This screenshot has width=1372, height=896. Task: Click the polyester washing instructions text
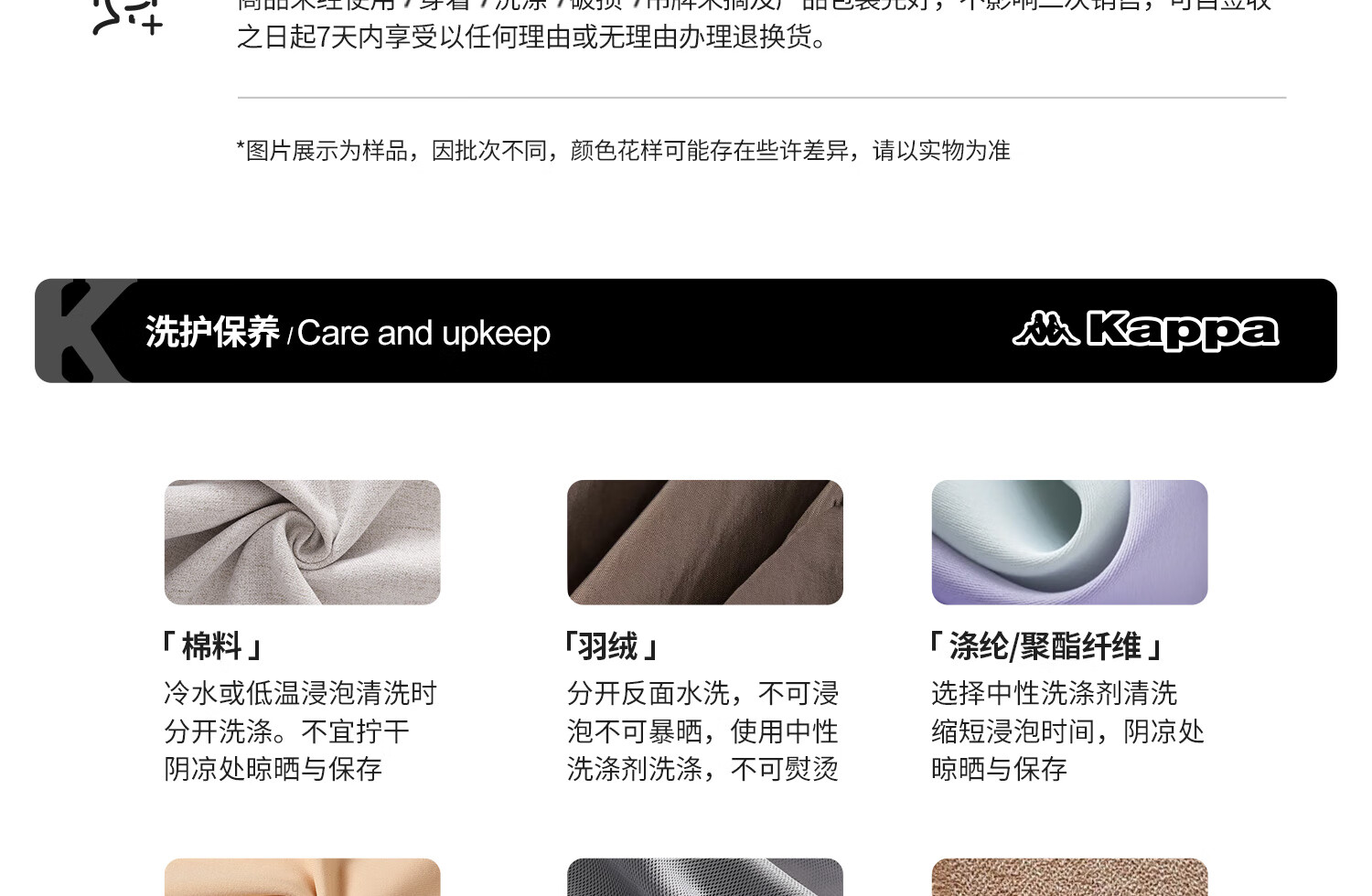tap(1067, 731)
